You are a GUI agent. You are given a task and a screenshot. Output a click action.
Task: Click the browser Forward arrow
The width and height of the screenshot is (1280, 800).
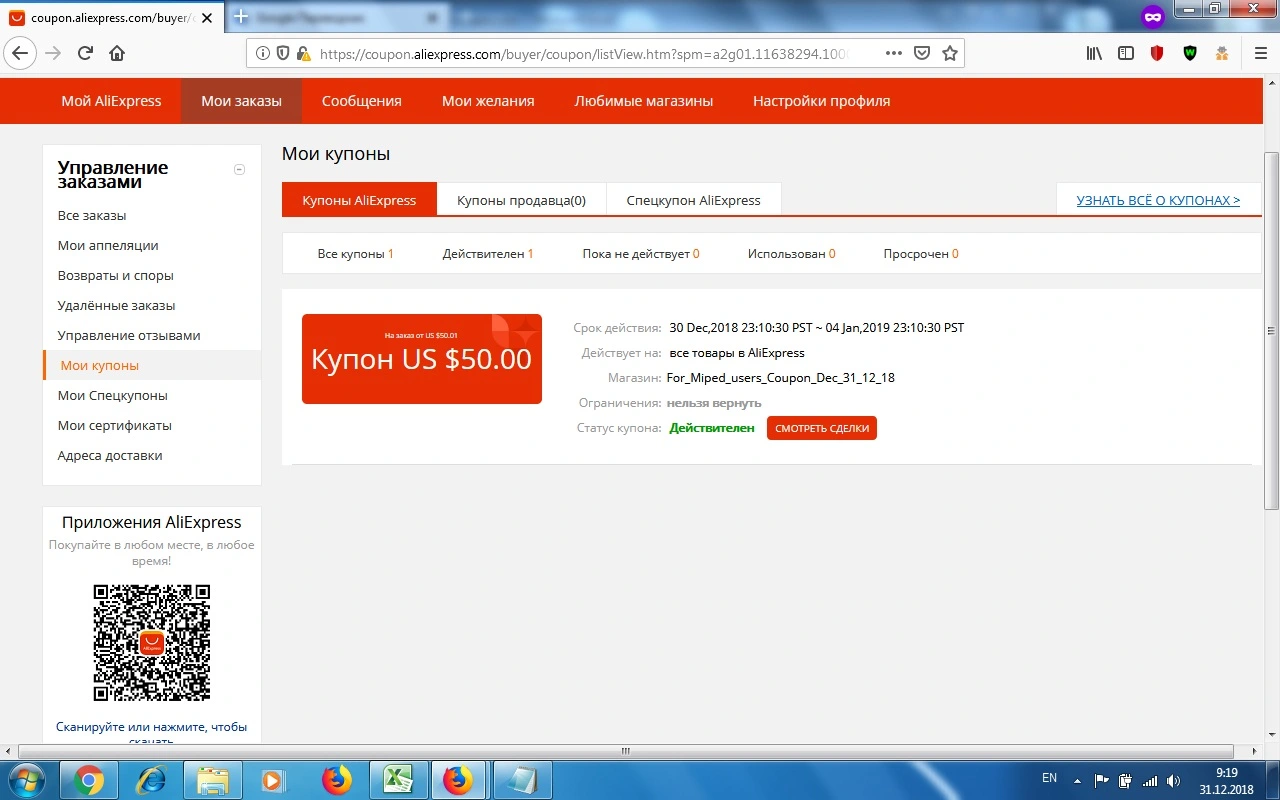53,54
